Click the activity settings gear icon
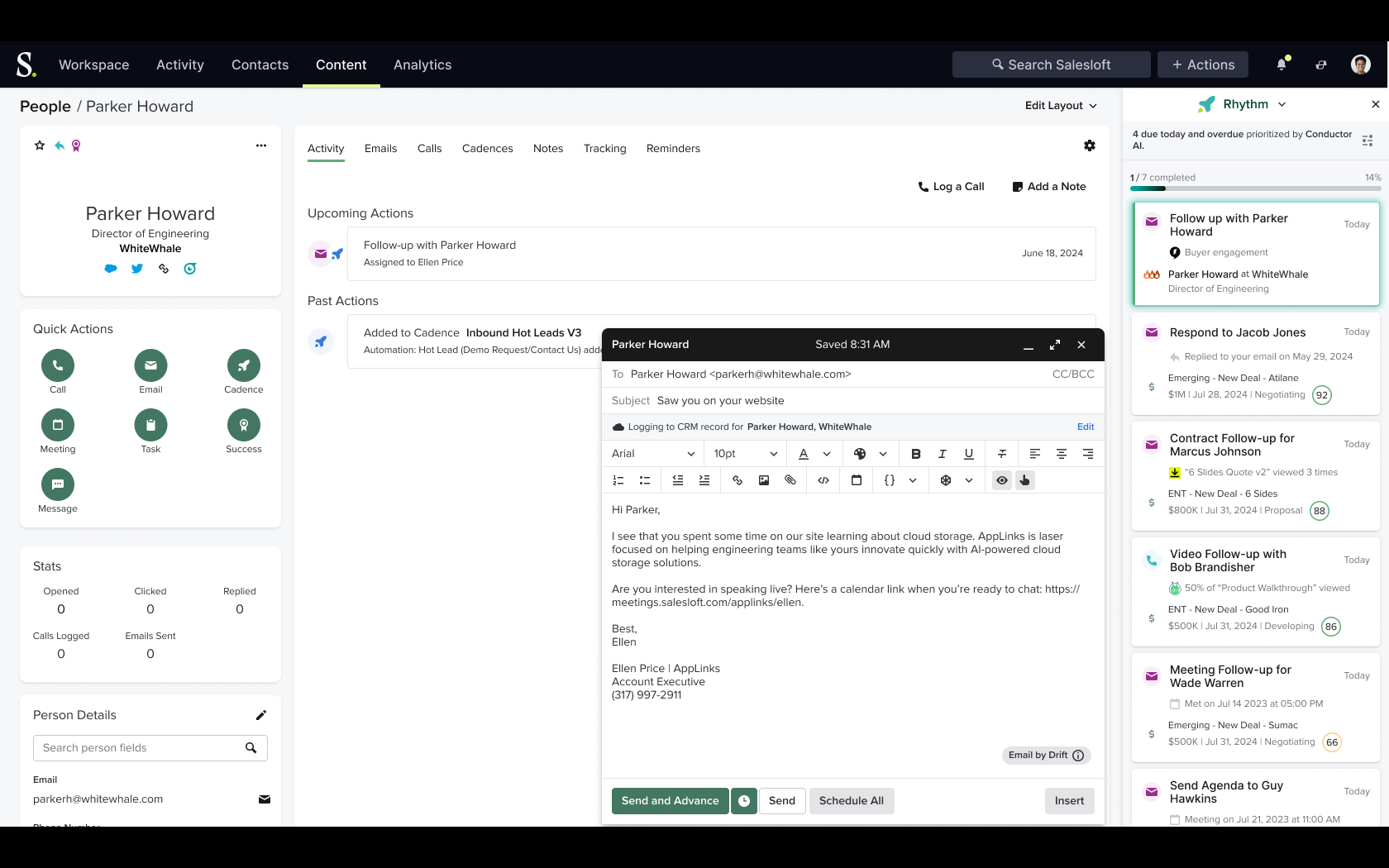Viewport: 1389px width, 868px height. 1090,145
